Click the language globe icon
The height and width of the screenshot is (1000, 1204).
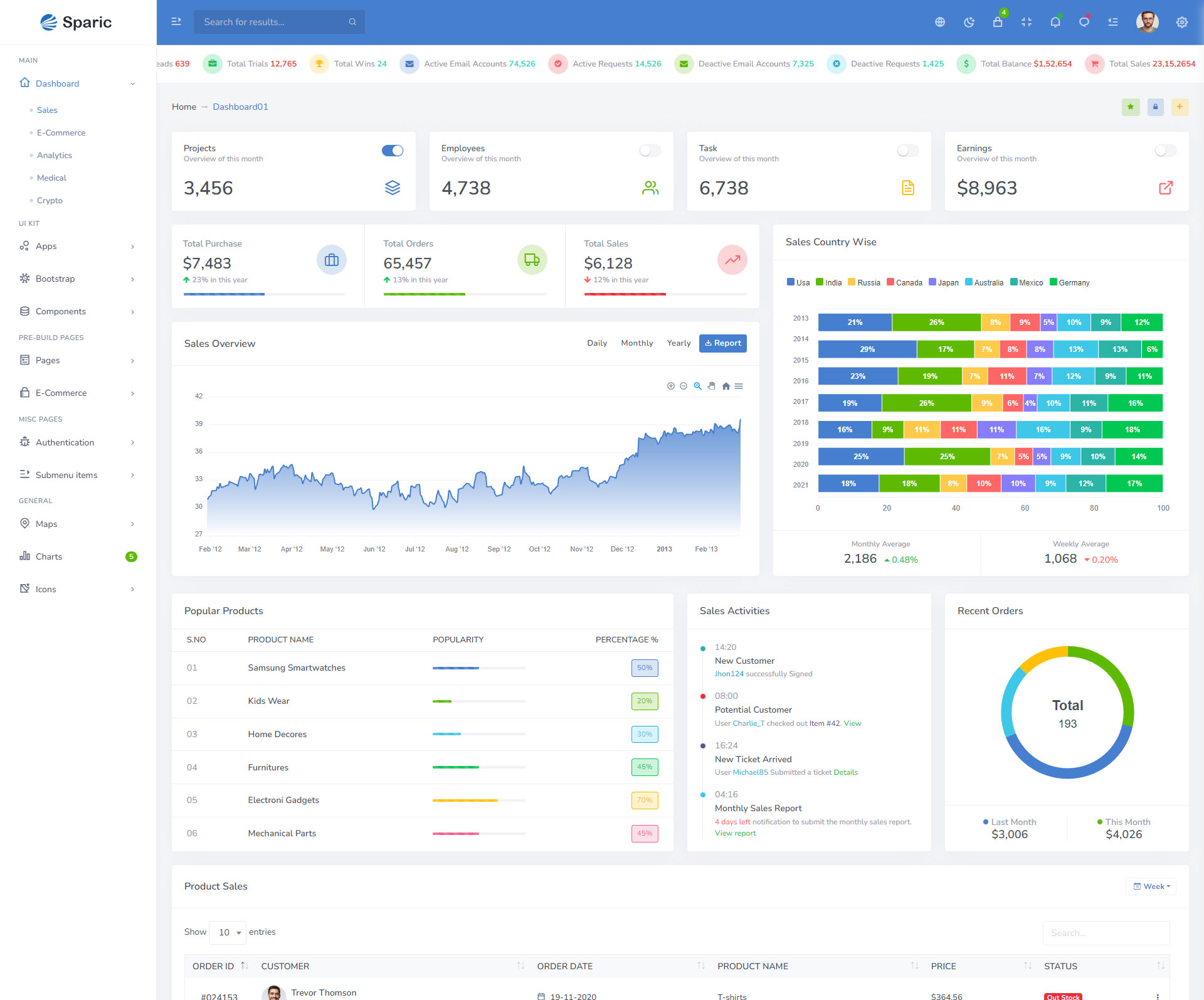(x=940, y=22)
